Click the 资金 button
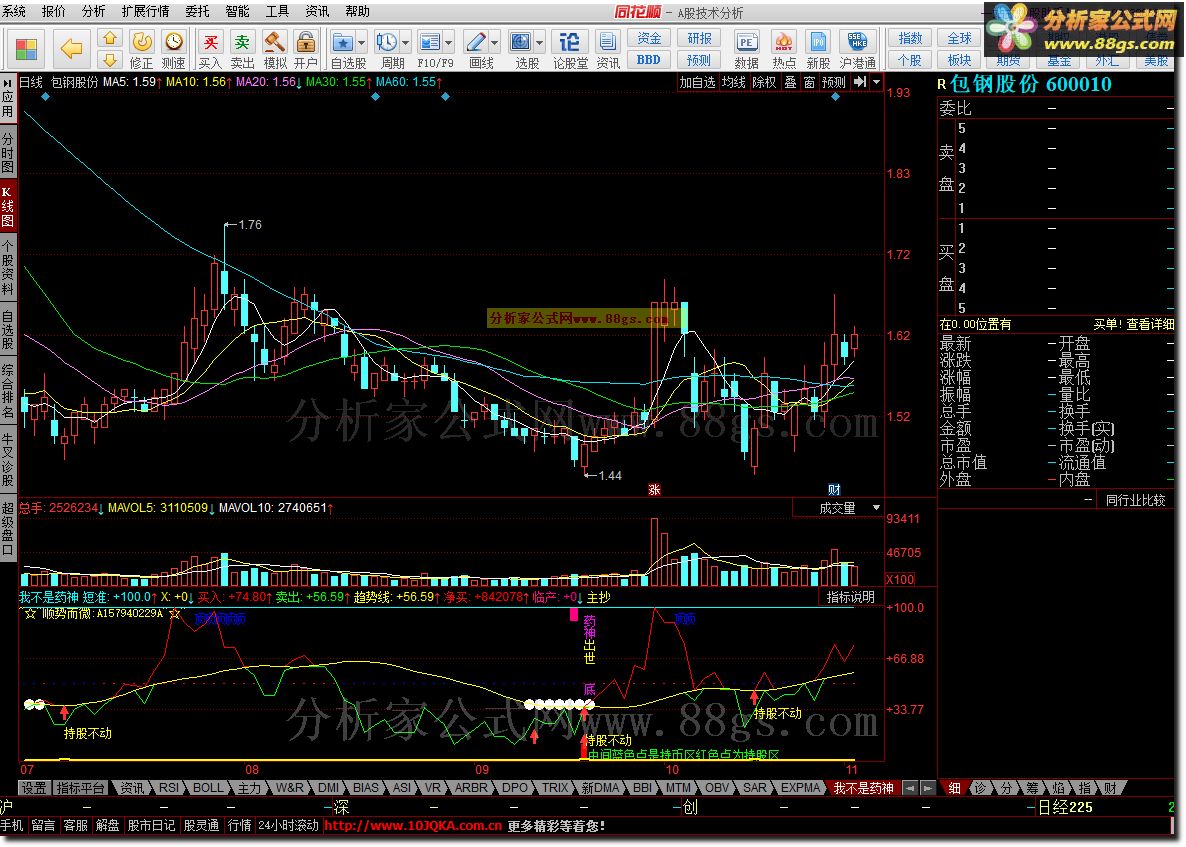Screen dimensions: 1186x847 point(648,38)
